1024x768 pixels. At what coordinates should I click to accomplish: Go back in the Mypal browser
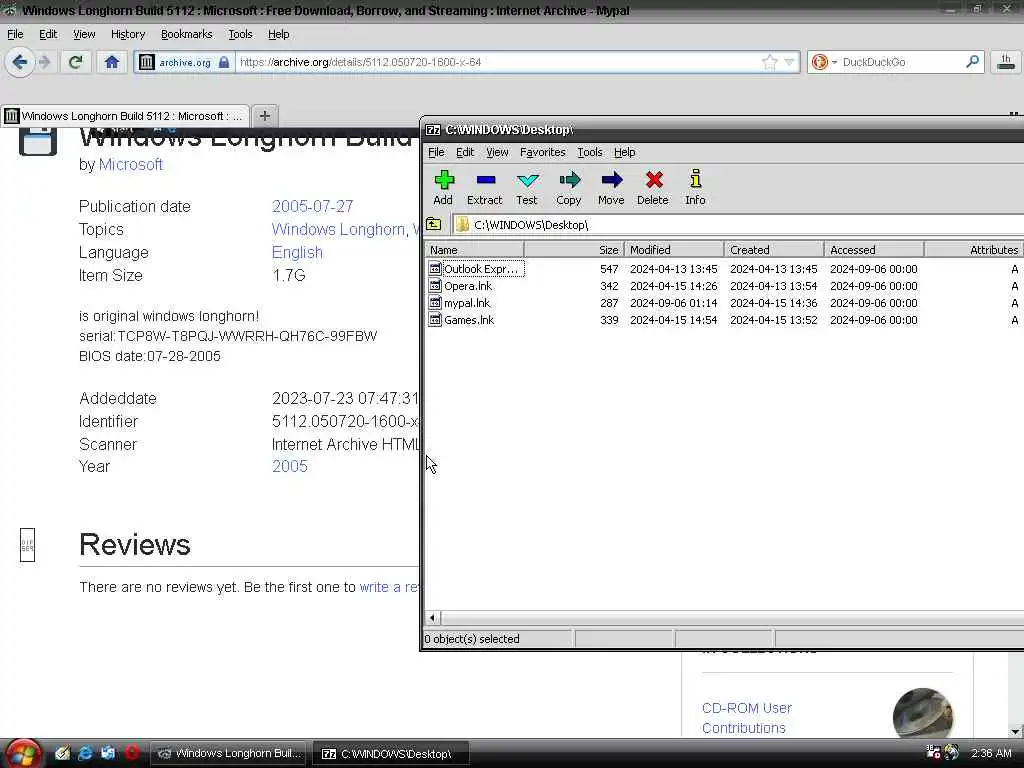pyautogui.click(x=20, y=62)
